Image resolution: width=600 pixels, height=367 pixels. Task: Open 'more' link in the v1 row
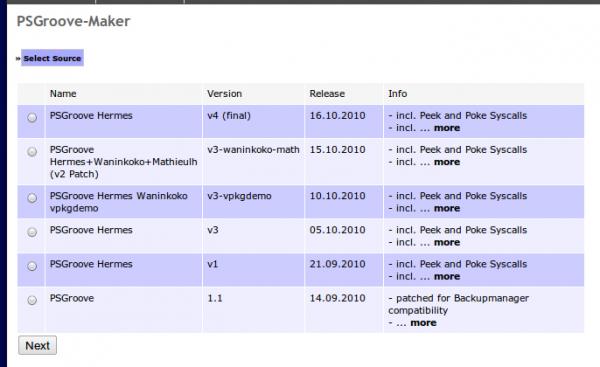click(x=447, y=276)
